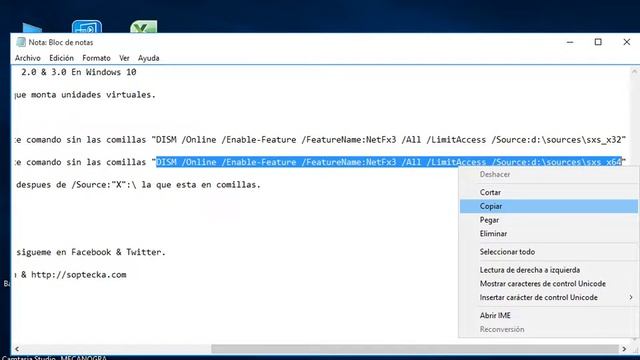Screen dimensions: 640x360
Task: Choose Lectura de derecha a izquierda
Action: (x=549, y=270)
